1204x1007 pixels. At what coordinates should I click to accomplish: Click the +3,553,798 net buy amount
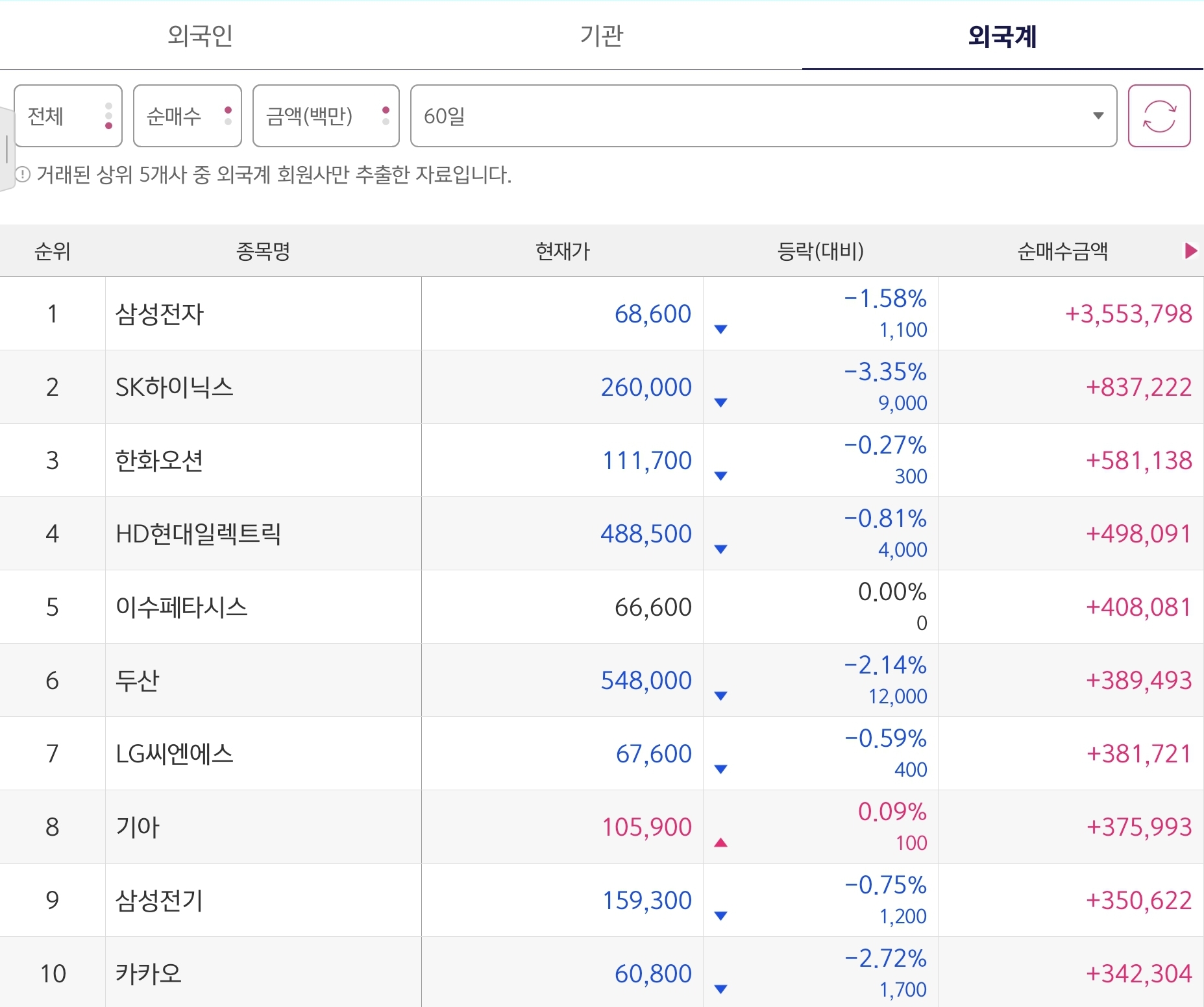click(x=1128, y=314)
